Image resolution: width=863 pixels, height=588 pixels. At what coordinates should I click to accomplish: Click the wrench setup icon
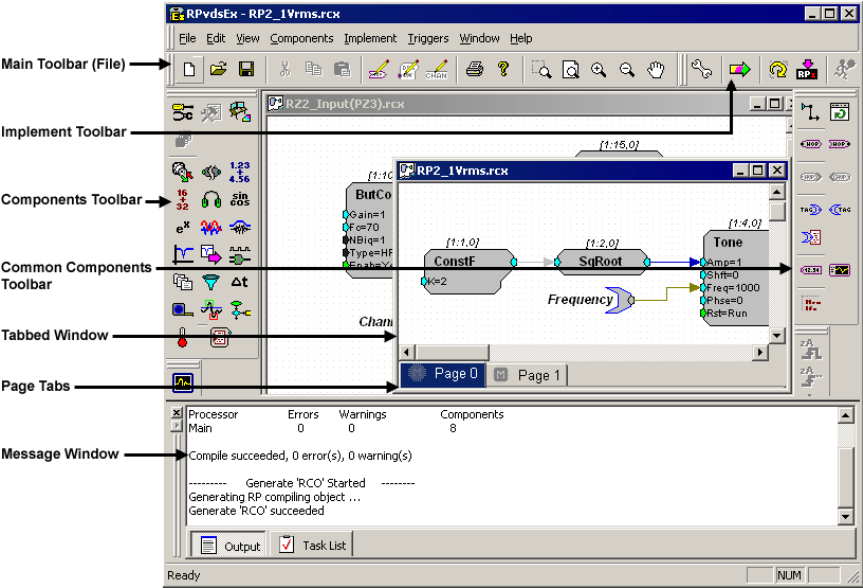click(x=701, y=69)
